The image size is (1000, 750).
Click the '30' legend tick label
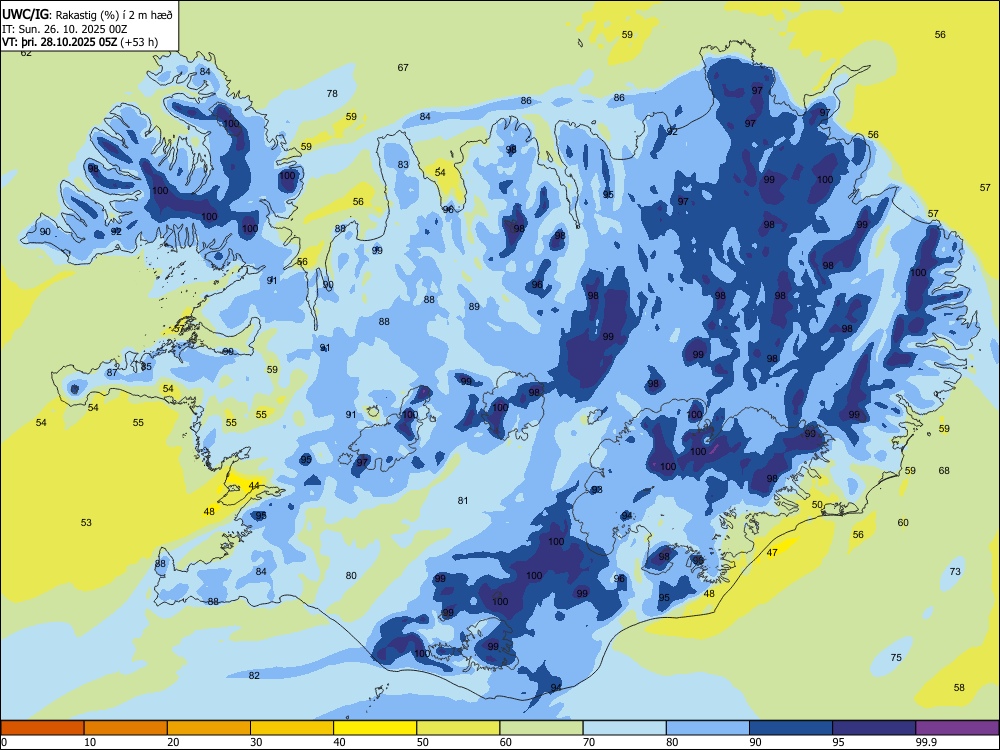(x=256, y=742)
